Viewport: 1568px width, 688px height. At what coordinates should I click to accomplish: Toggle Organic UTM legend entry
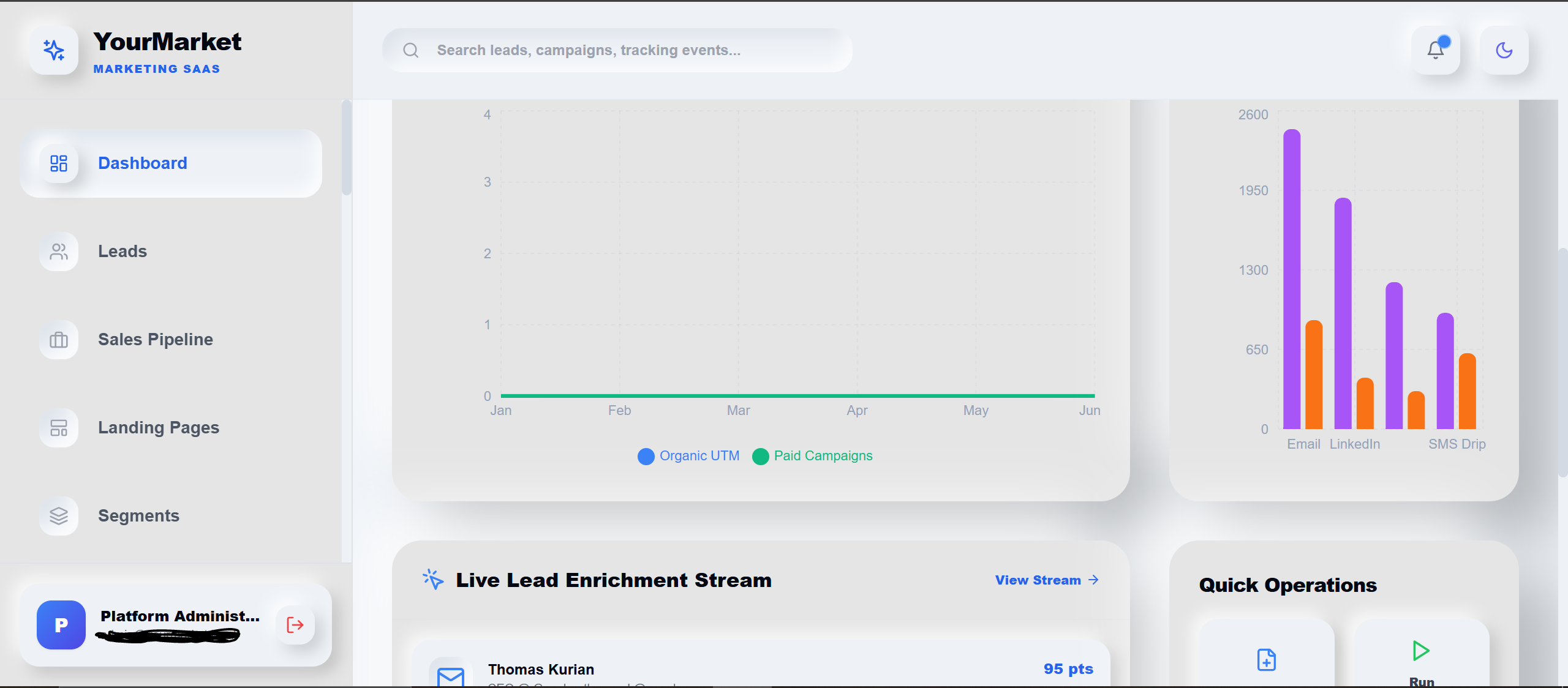coord(688,456)
